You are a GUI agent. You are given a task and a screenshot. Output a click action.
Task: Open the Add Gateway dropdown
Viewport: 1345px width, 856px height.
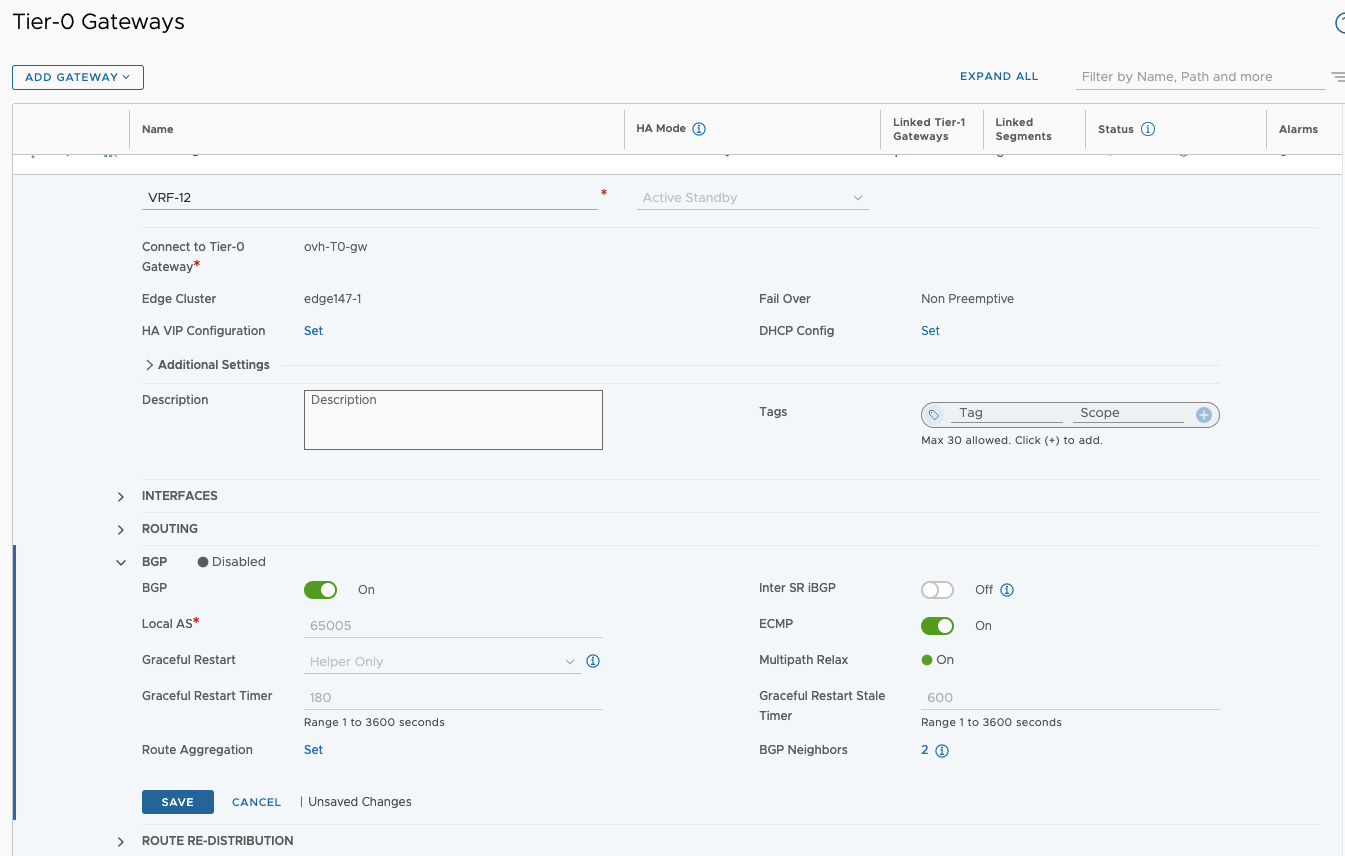pos(78,77)
